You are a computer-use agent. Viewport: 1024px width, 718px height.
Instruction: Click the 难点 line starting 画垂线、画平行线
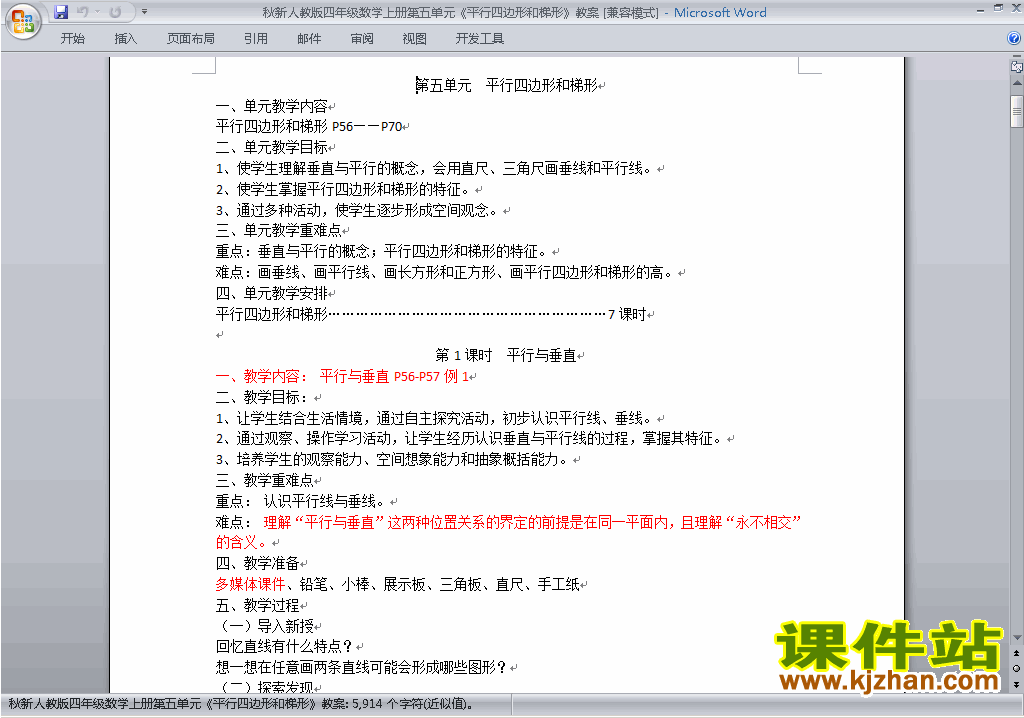[x=446, y=272]
